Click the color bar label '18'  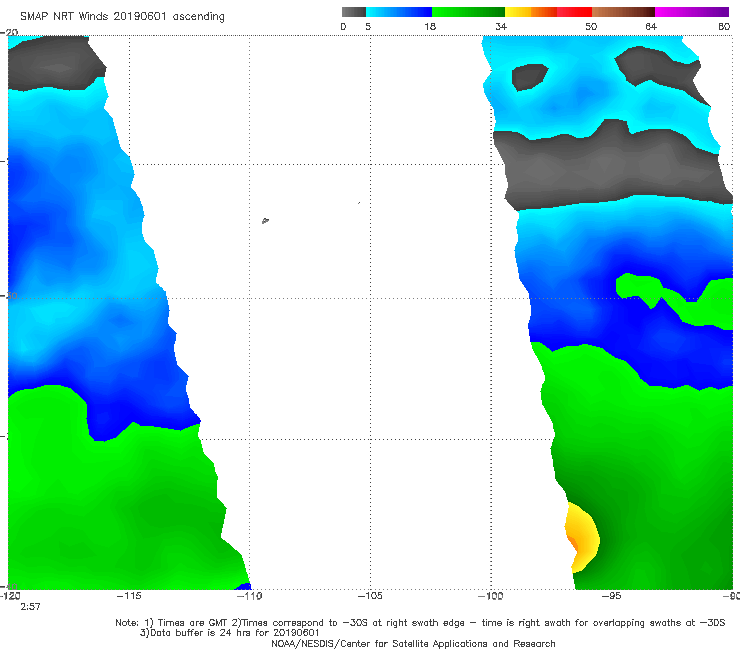pyautogui.click(x=430, y=26)
